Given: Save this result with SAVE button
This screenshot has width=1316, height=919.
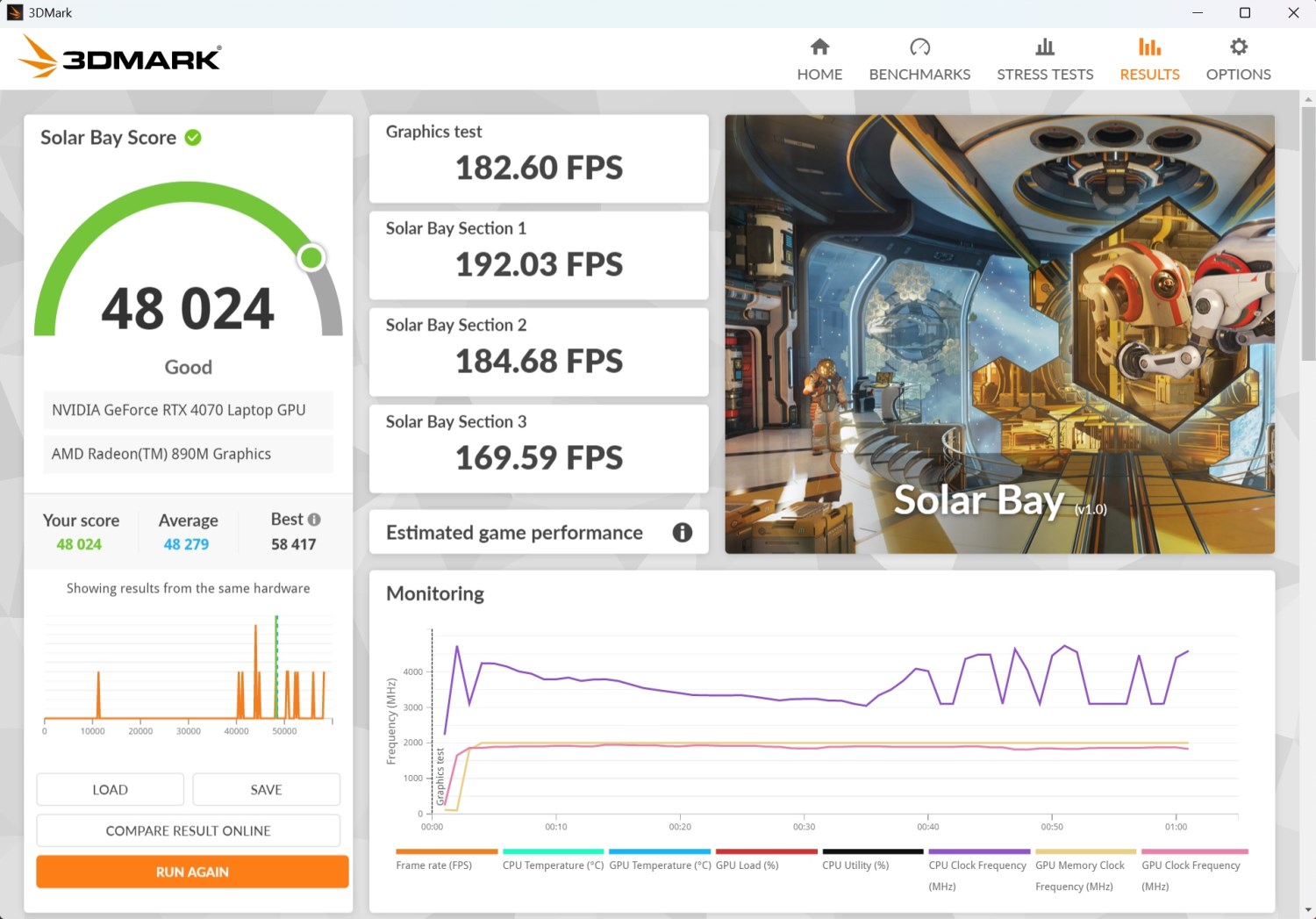Looking at the screenshot, I should tap(266, 789).
